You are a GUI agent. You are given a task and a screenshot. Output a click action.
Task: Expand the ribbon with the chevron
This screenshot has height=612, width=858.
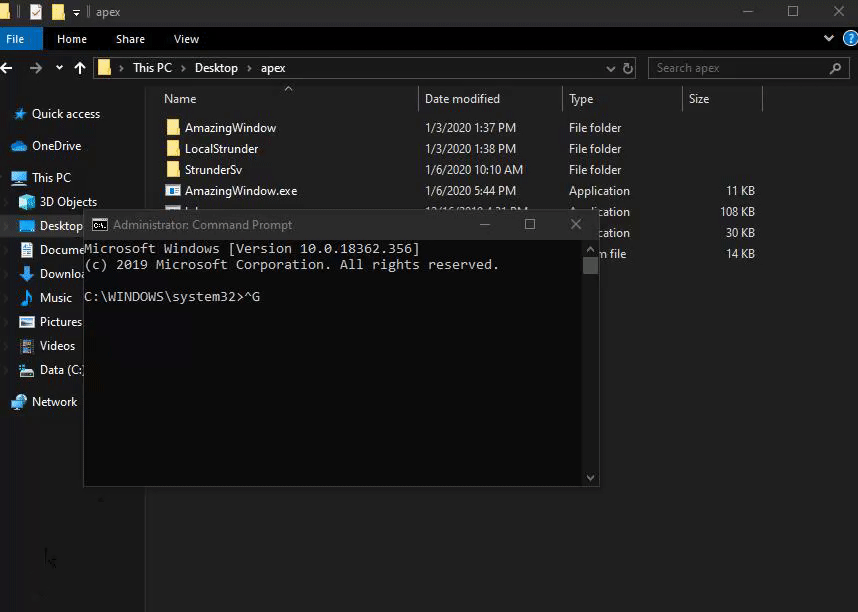(x=828, y=38)
